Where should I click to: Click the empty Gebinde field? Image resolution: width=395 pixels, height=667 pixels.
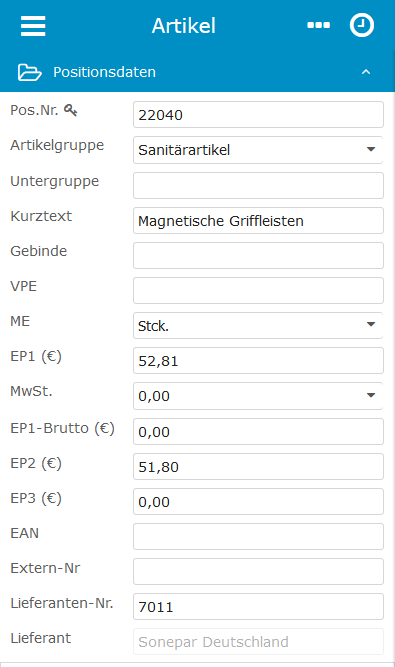258,255
